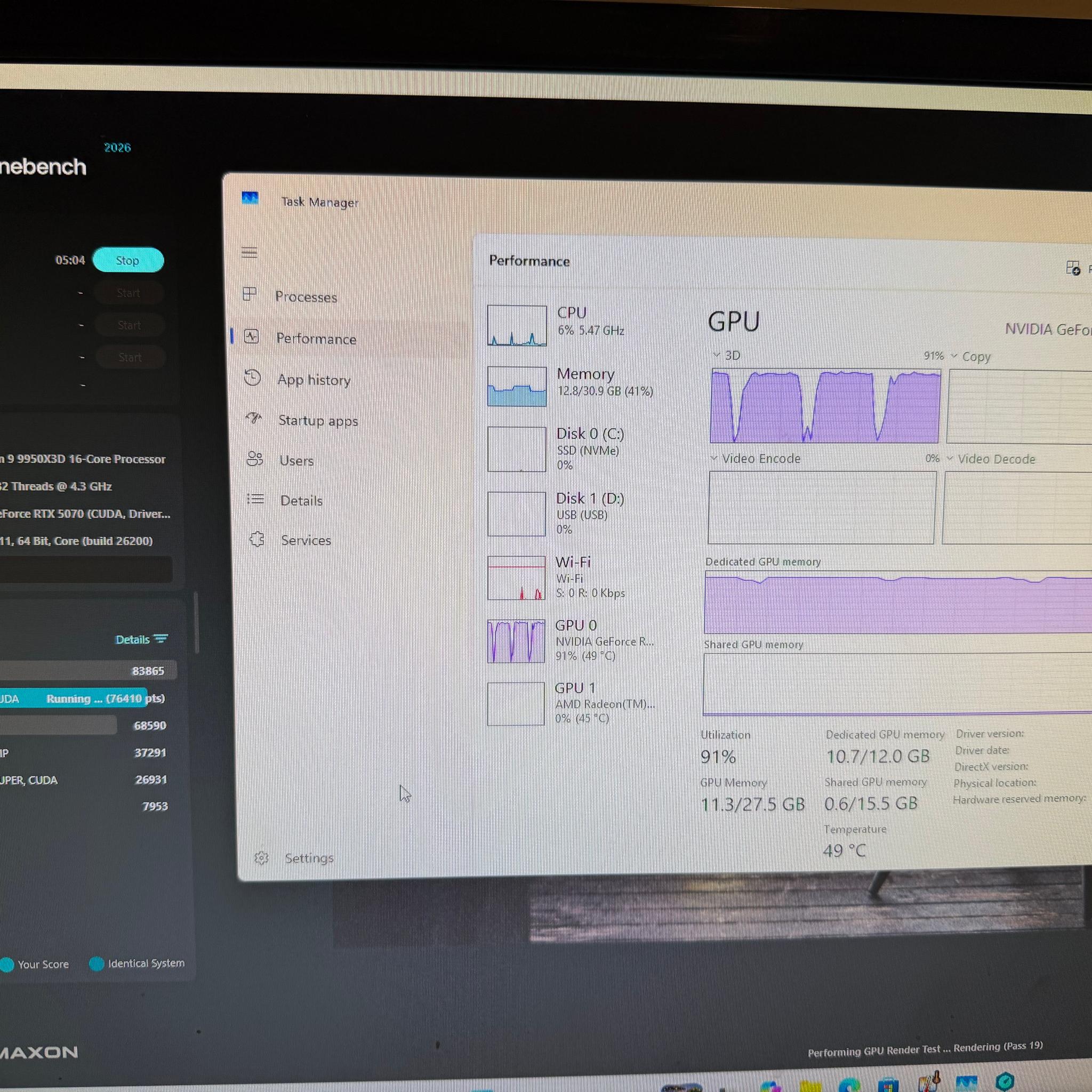
Task: Select the 7953 ranking row
Action: [x=84, y=807]
